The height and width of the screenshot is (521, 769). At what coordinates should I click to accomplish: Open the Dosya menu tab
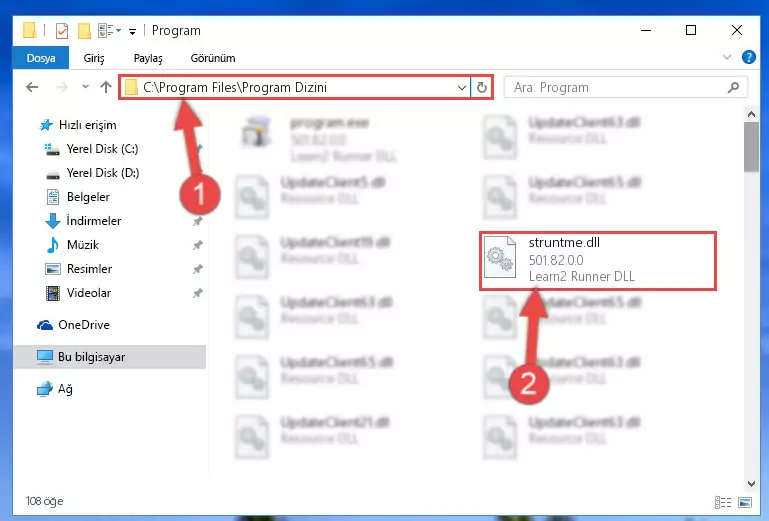pyautogui.click(x=41, y=58)
